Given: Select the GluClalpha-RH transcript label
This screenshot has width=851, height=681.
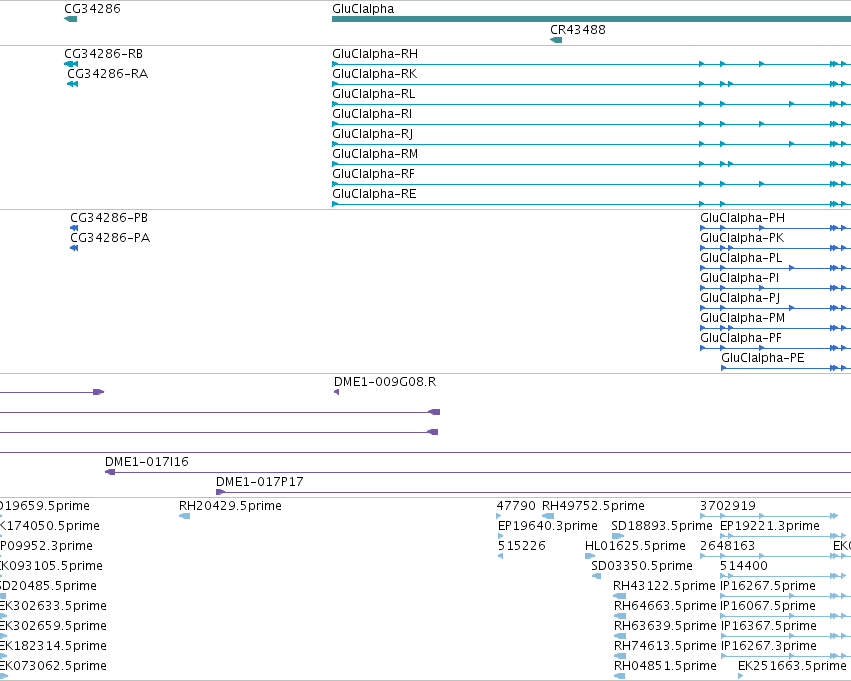Looking at the screenshot, I should coord(375,54).
